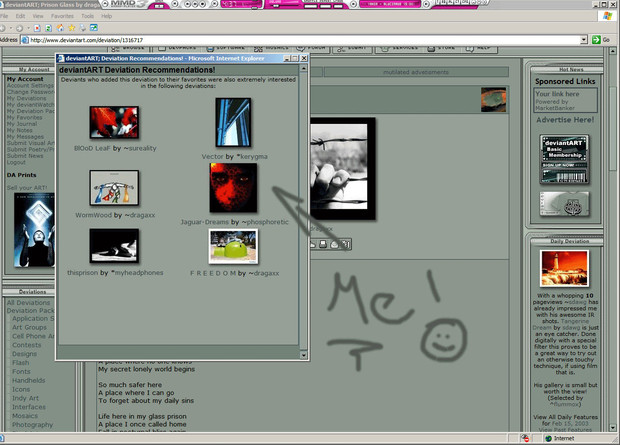
Task: Click the ~phosphoretic artist link
Action: tap(265, 222)
